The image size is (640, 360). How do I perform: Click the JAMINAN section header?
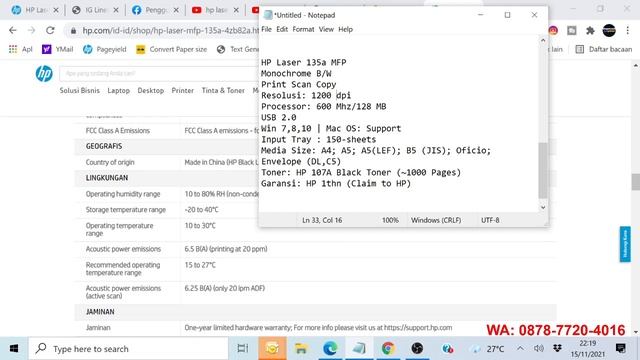coord(100,312)
